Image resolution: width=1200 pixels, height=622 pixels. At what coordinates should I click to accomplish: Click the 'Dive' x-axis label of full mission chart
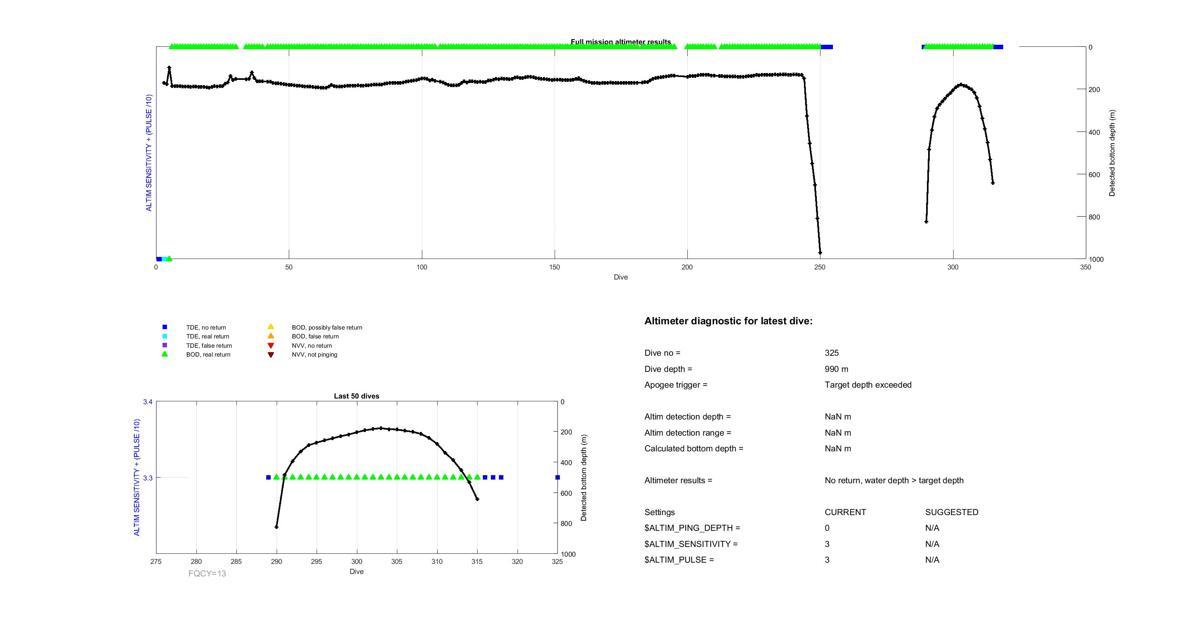621,277
